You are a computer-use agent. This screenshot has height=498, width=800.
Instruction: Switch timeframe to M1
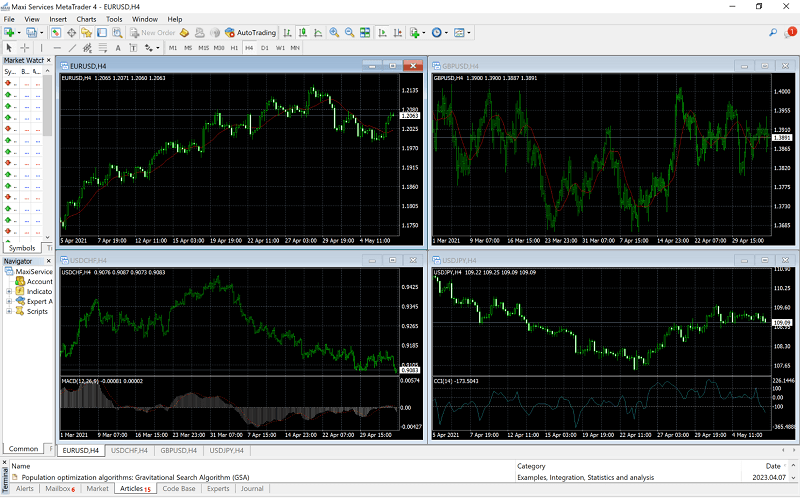[173, 48]
